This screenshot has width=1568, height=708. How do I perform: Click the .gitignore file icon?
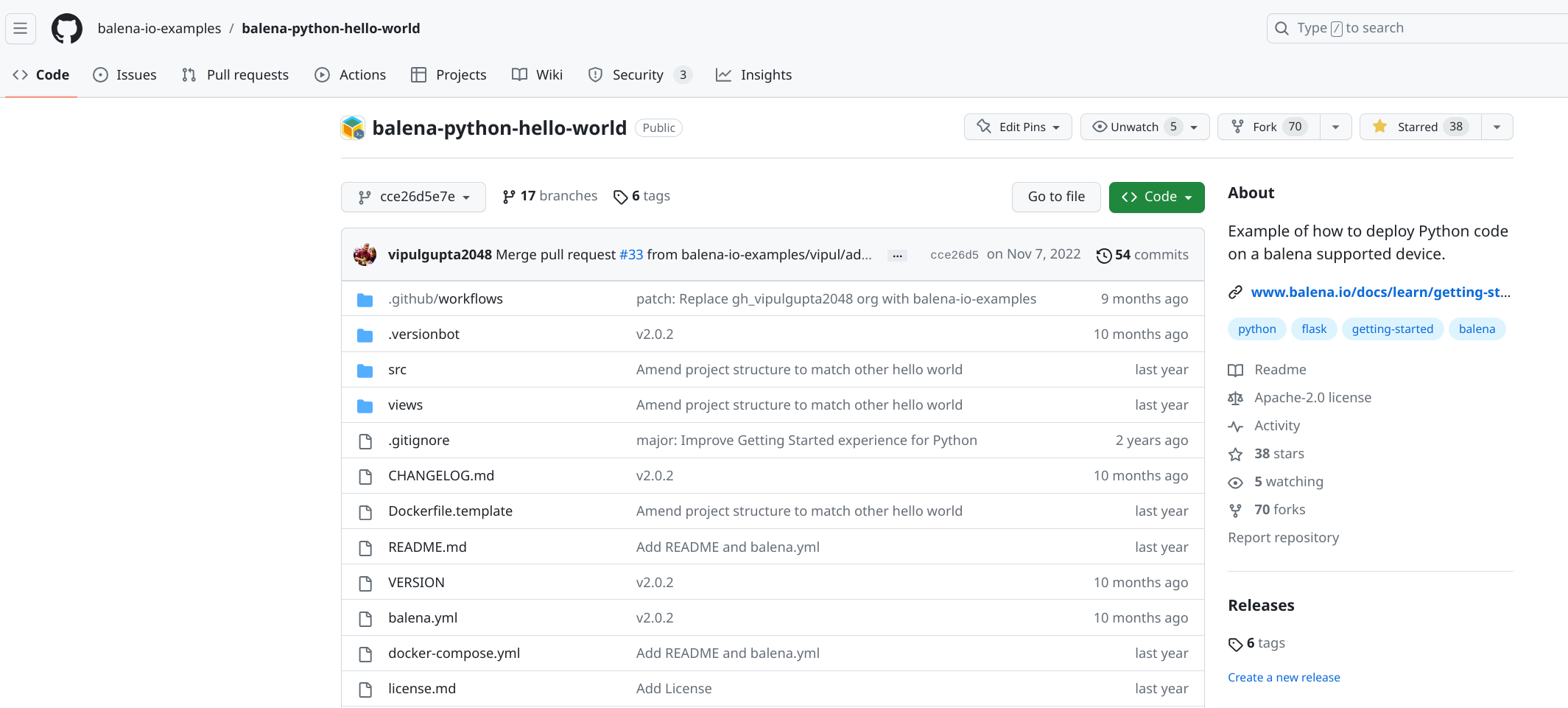pos(365,441)
